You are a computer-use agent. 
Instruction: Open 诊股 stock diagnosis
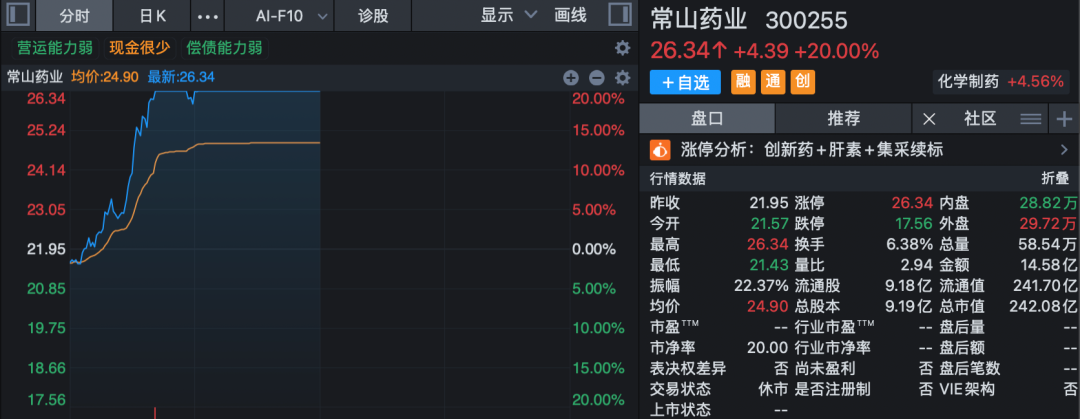pos(373,16)
